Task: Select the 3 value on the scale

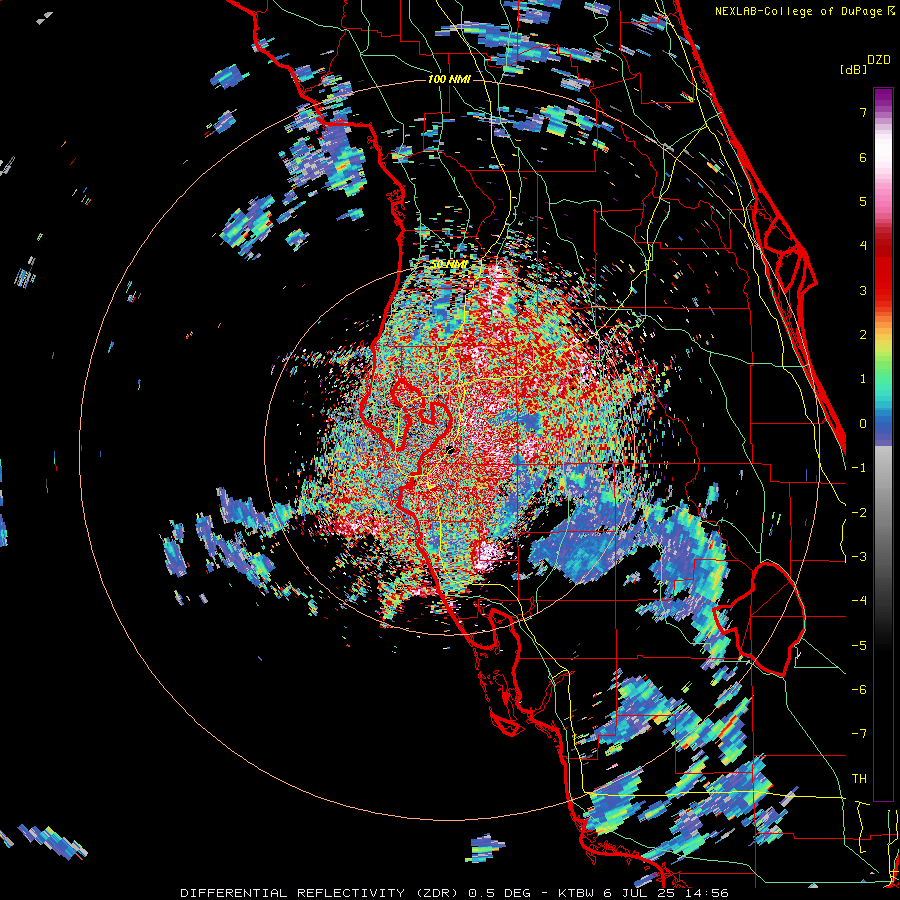Action: (863, 290)
